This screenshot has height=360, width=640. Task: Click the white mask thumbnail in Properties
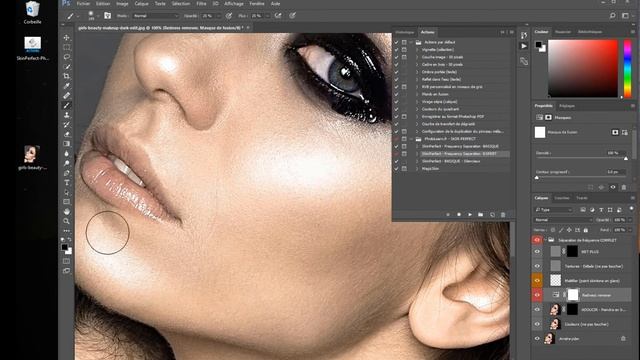(x=540, y=132)
